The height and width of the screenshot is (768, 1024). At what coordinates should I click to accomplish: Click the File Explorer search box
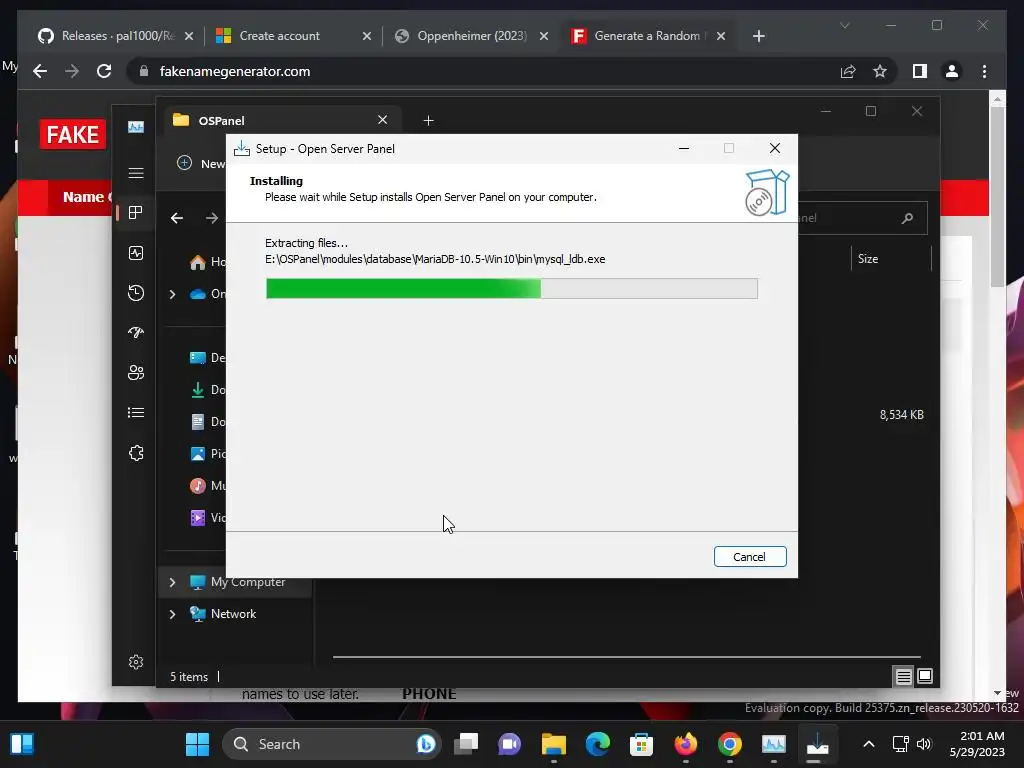click(x=862, y=218)
